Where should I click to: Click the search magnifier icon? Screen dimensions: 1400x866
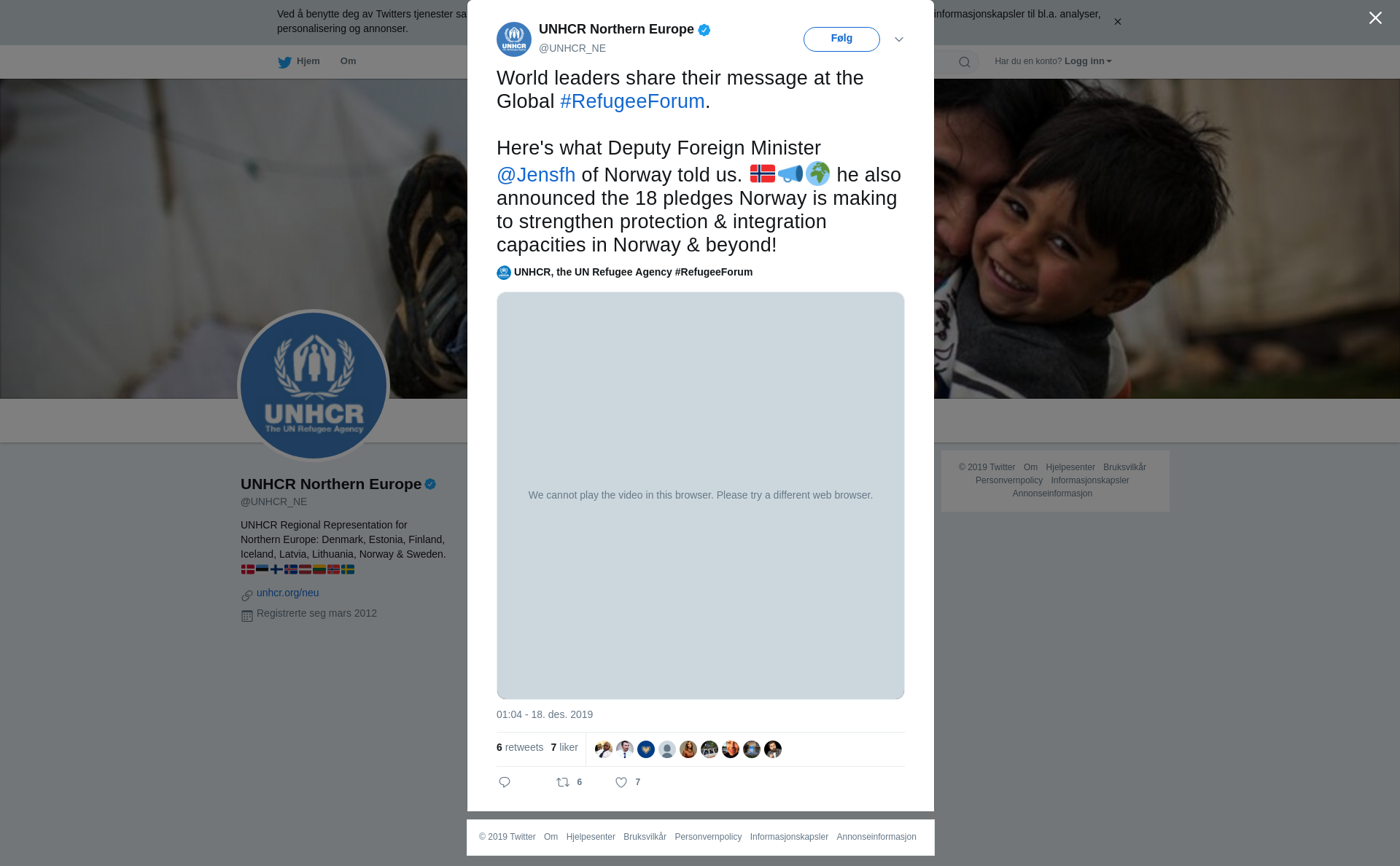[965, 62]
